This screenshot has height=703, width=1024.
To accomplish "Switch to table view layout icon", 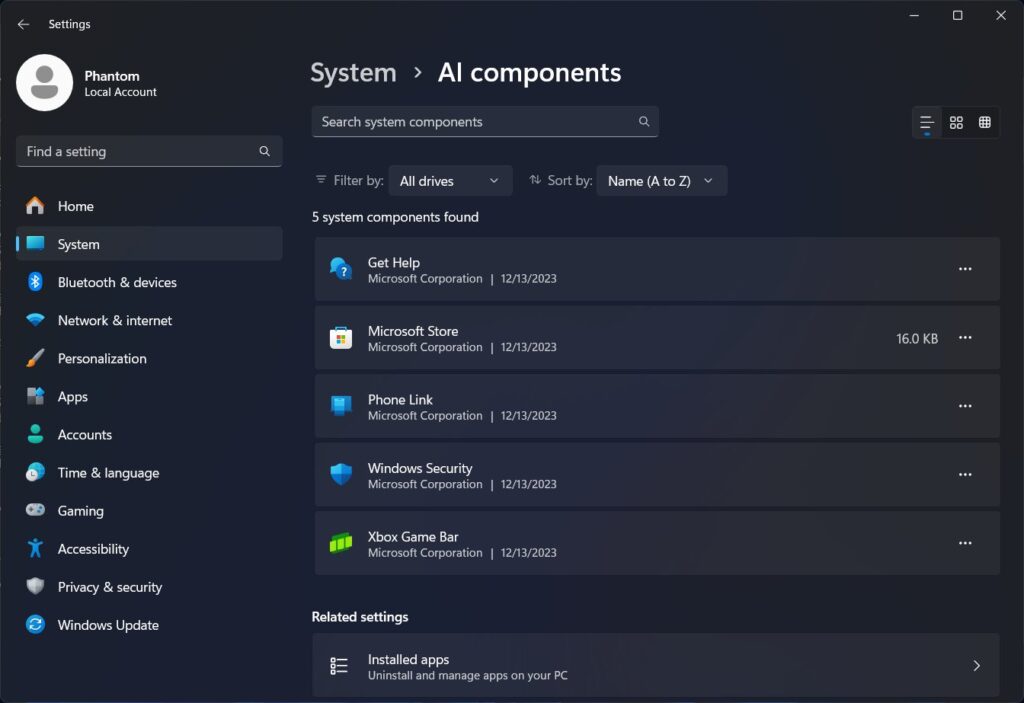I will pos(985,122).
